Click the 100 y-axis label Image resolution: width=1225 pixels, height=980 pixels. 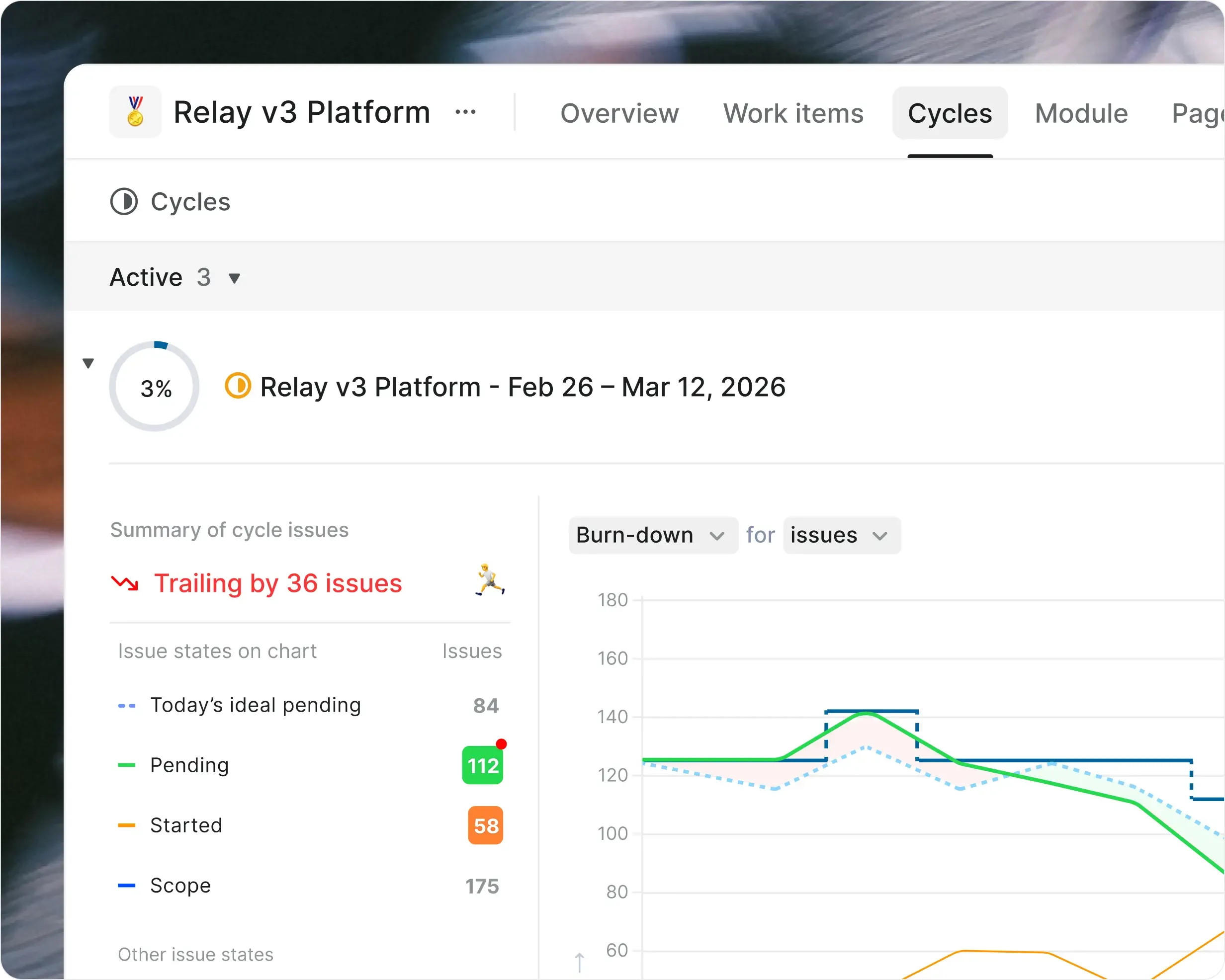click(612, 834)
